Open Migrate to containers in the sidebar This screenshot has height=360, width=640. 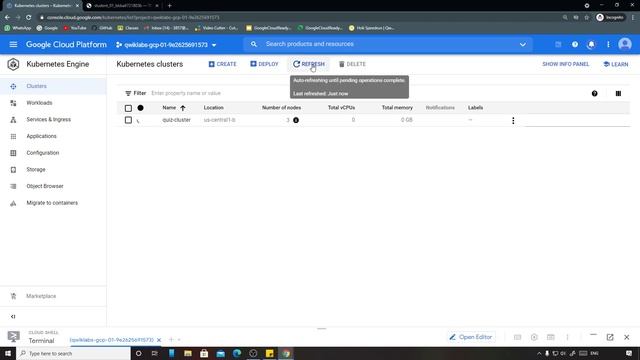pos(53,203)
